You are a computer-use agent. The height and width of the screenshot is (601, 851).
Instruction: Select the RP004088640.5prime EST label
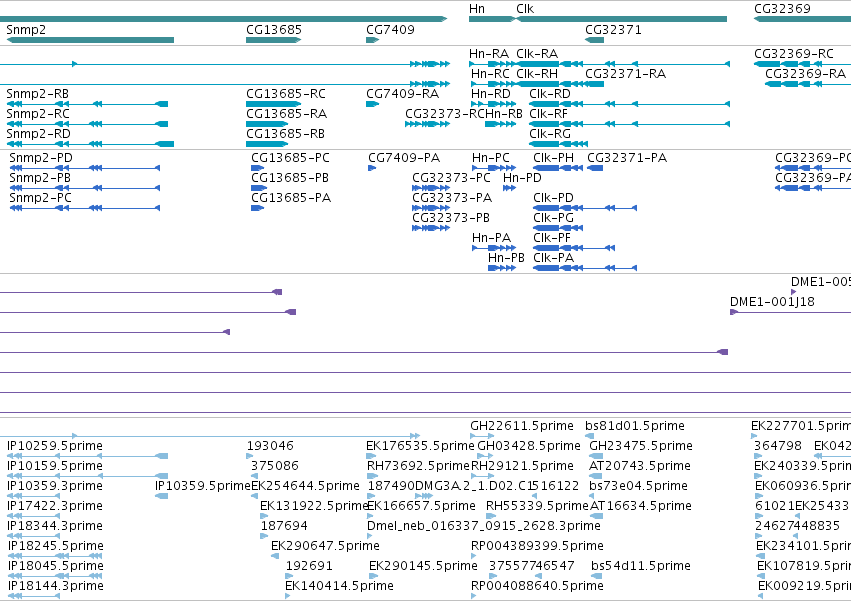click(x=537, y=587)
